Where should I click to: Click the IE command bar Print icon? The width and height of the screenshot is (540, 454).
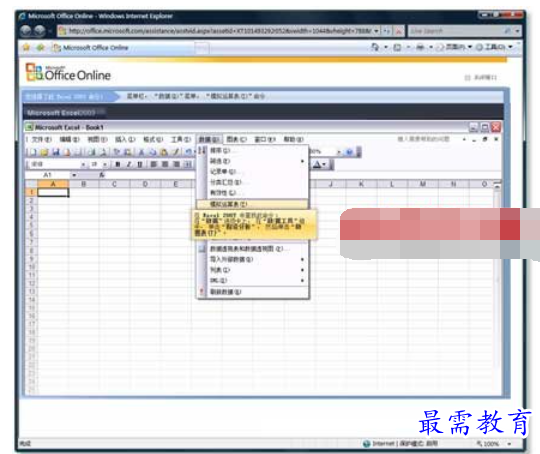pos(420,47)
